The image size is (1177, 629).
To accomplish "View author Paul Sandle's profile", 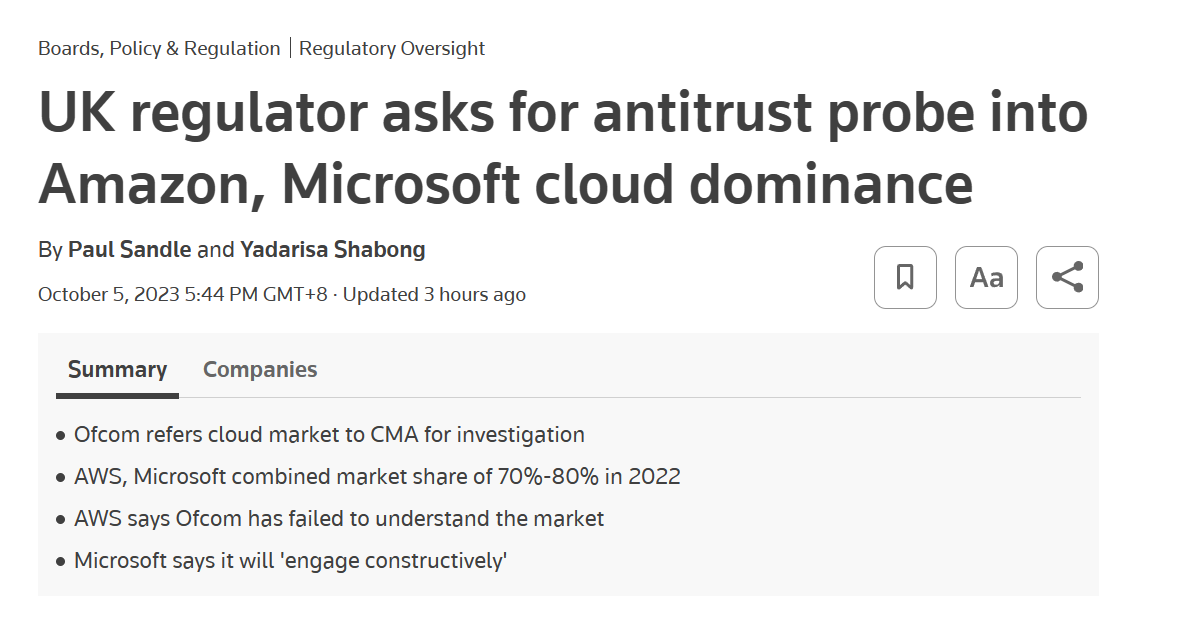I will 129,249.
